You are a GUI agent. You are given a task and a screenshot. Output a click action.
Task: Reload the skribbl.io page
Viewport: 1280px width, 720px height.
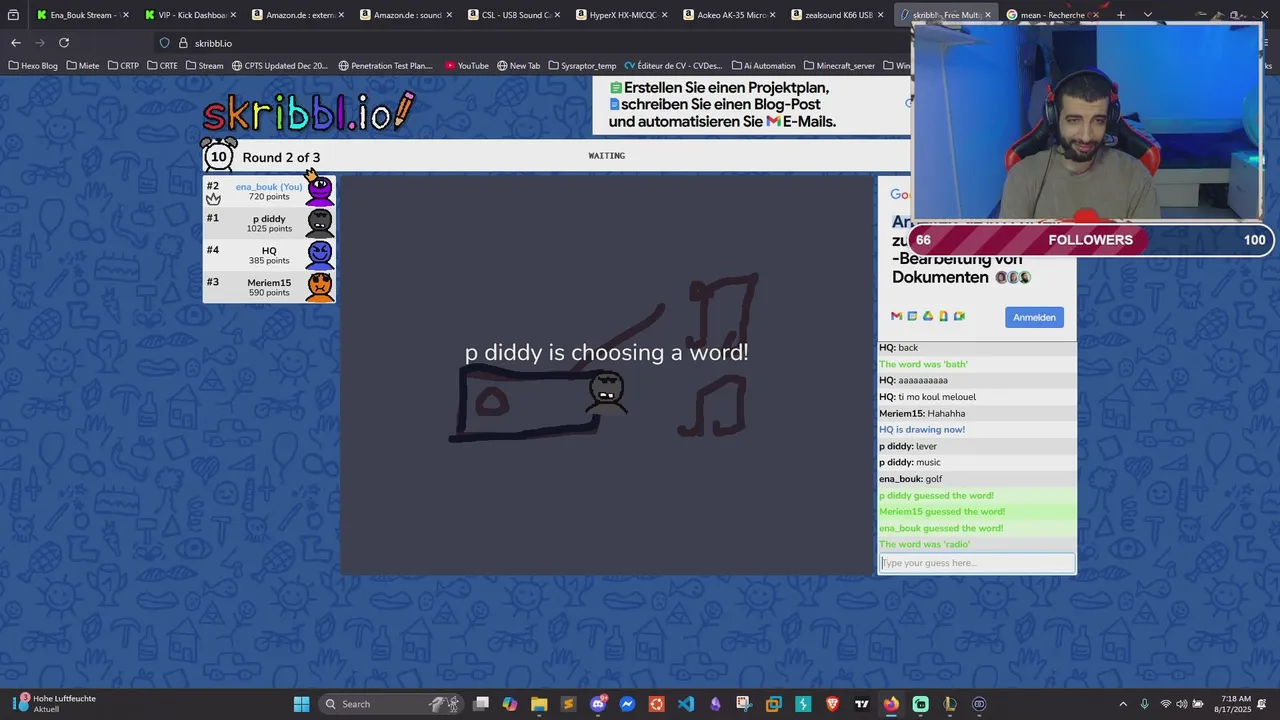[x=64, y=43]
